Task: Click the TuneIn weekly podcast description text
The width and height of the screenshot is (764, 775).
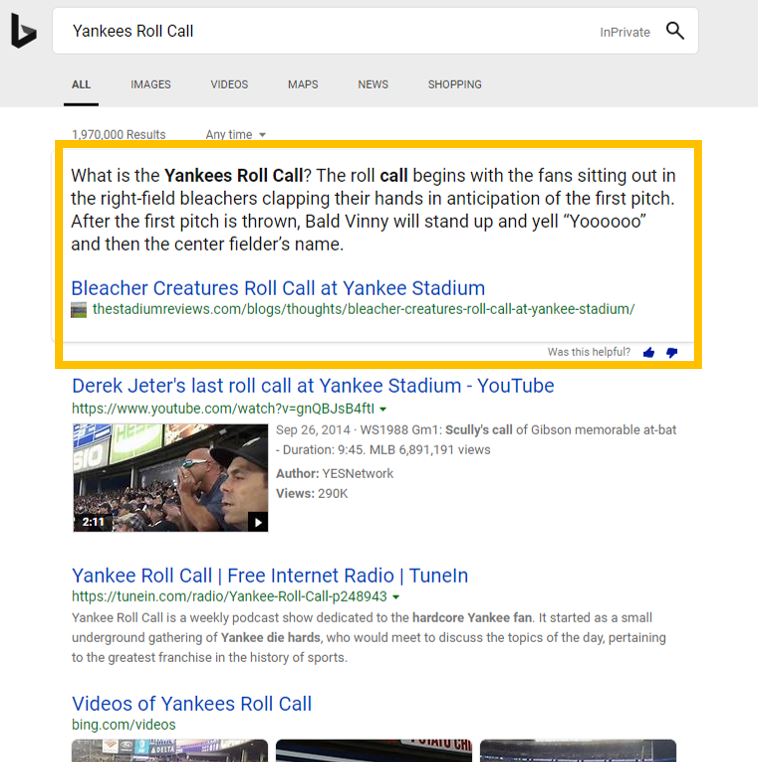Action: (x=369, y=638)
